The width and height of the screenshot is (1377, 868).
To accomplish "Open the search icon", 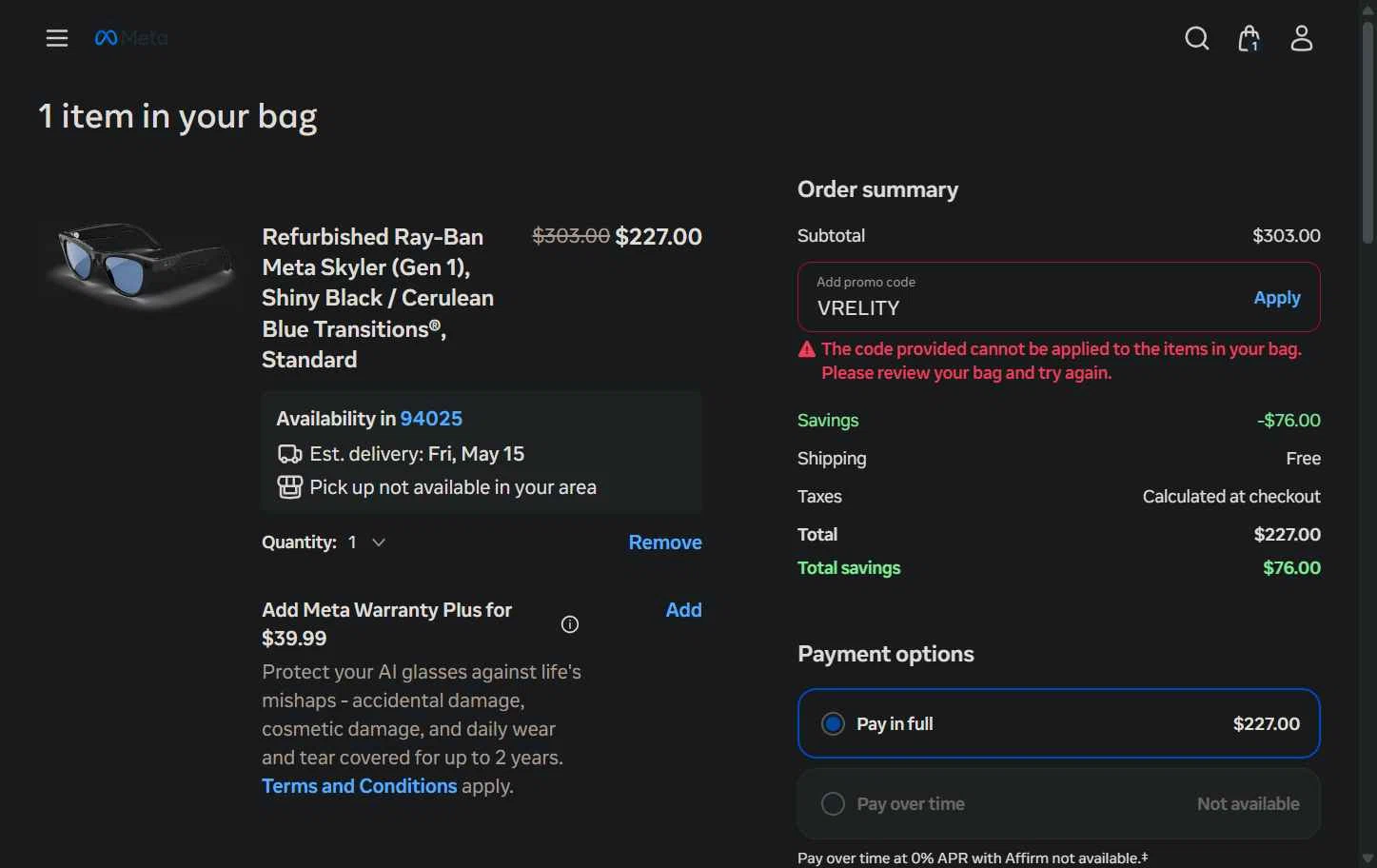I will pyautogui.click(x=1197, y=38).
